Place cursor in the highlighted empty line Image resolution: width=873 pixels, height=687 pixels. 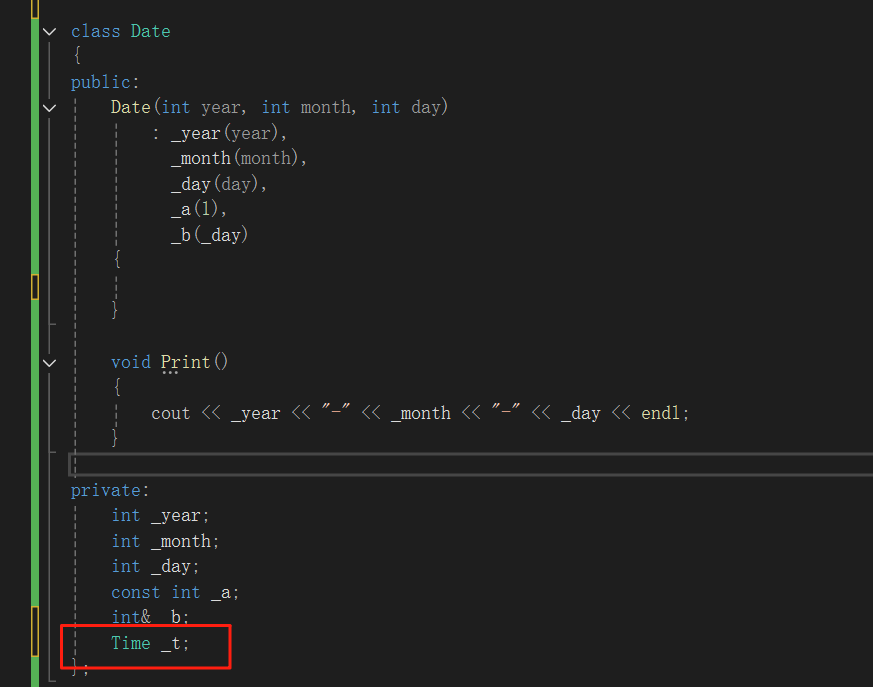coord(471,465)
